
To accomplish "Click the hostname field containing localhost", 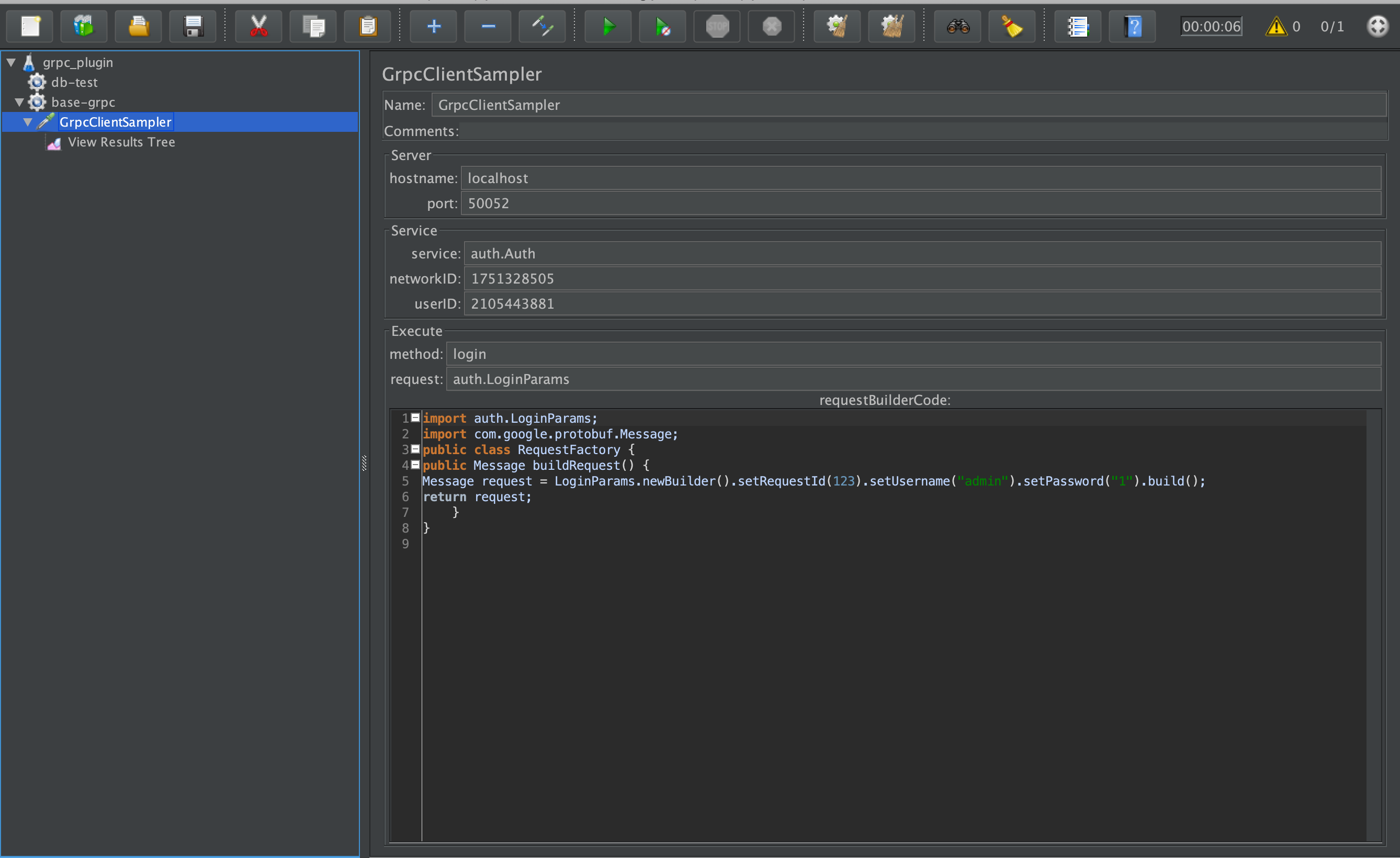I will (920, 178).
